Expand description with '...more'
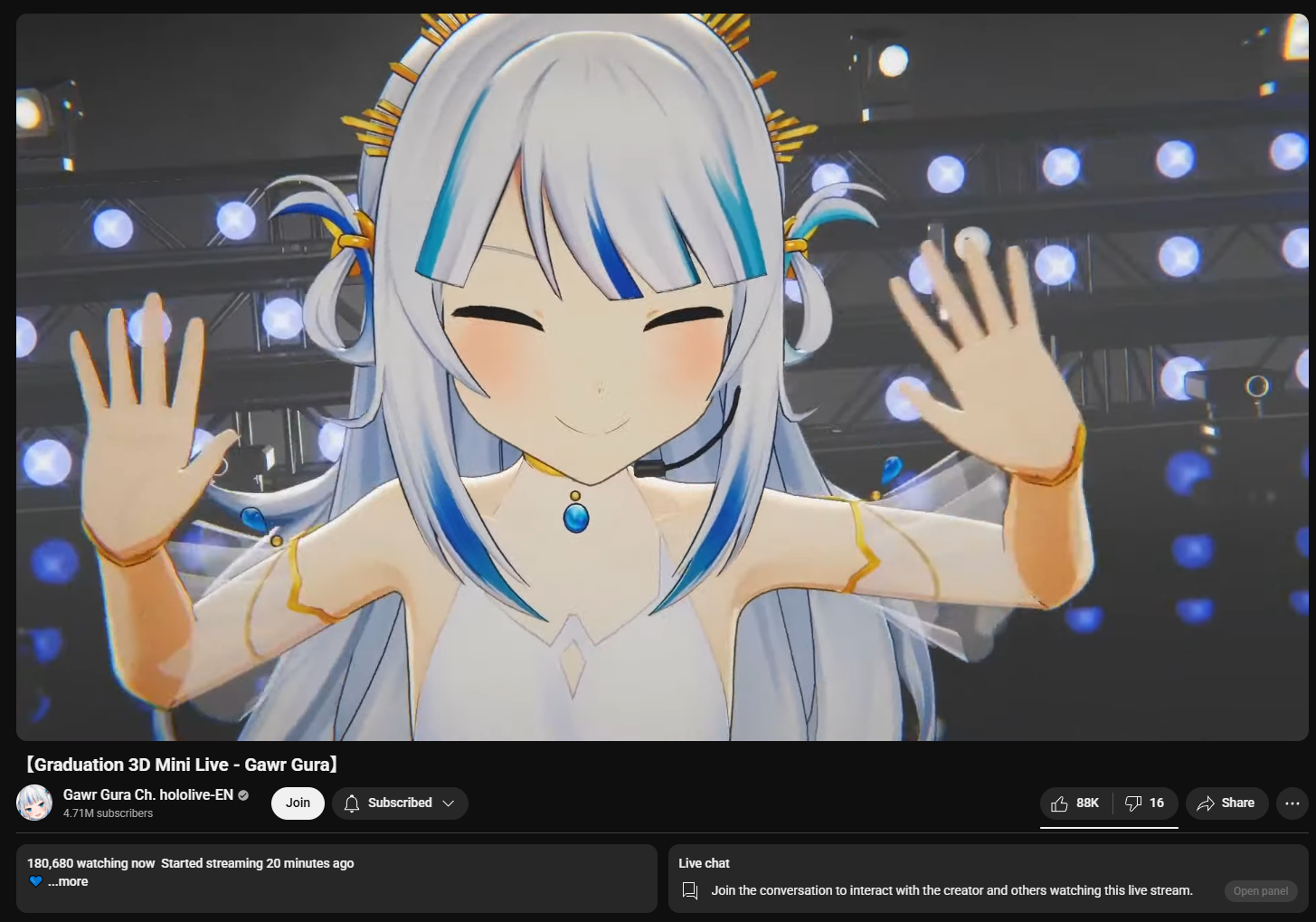Image resolution: width=1316 pixels, height=922 pixels. 68,881
